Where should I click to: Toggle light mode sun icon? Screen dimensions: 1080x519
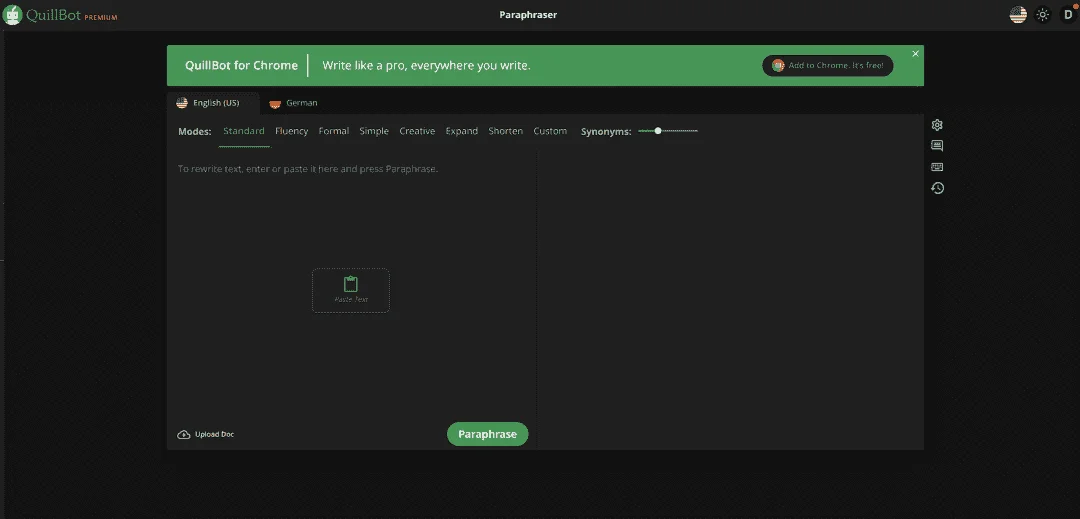pyautogui.click(x=1043, y=14)
